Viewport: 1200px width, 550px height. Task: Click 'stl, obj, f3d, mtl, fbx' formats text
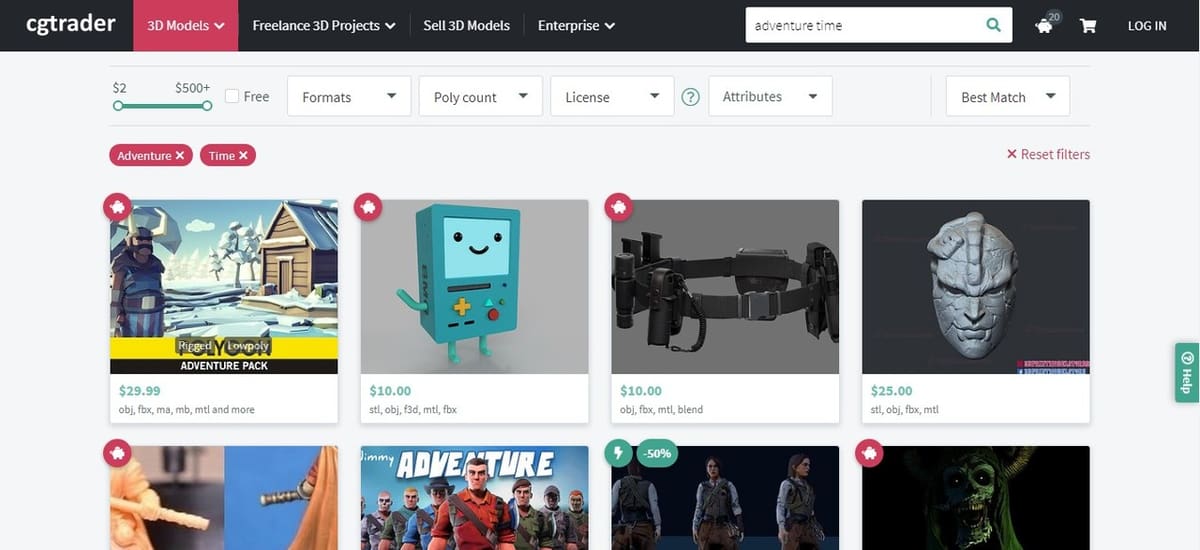414,410
